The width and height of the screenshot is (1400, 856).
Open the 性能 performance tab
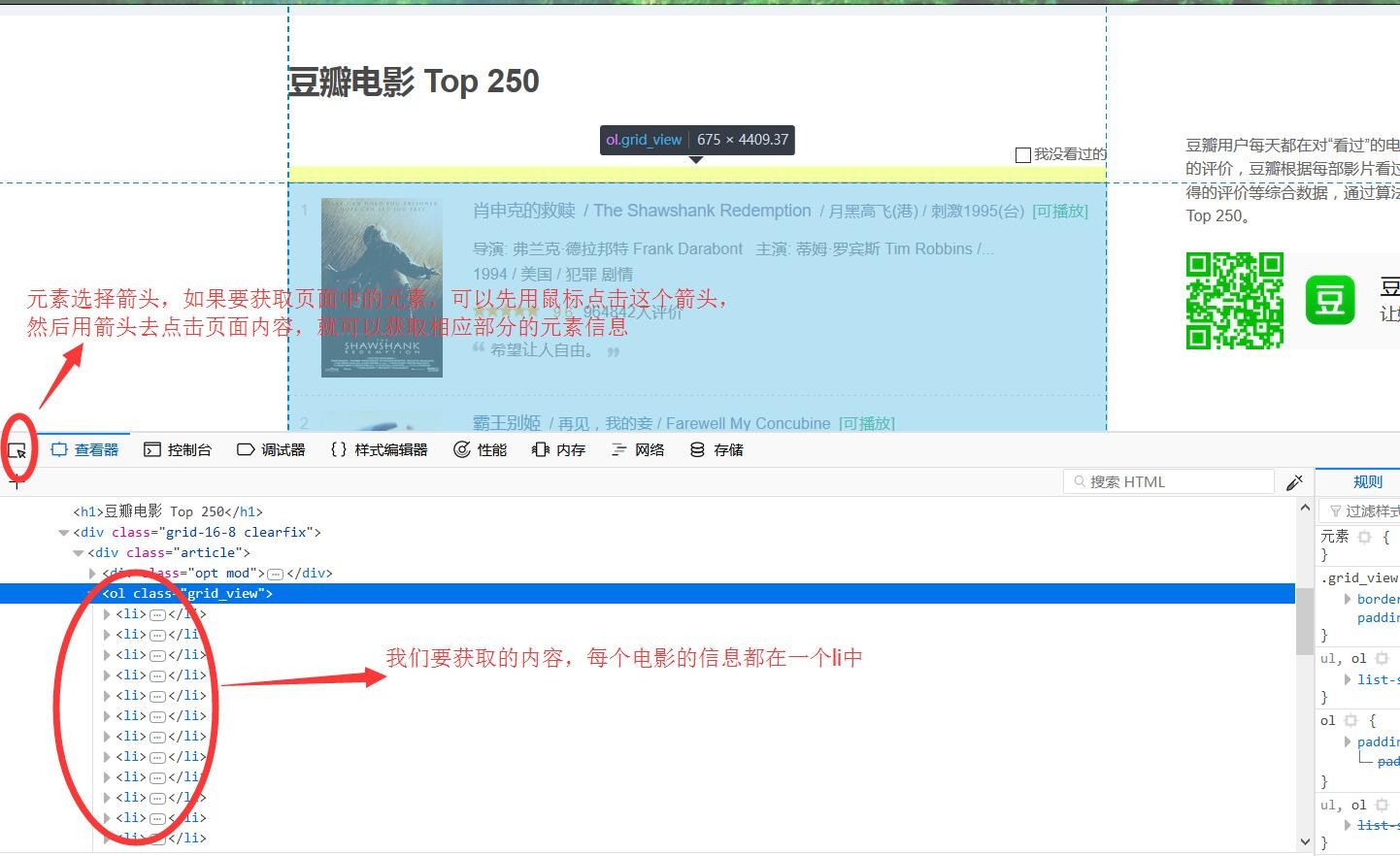(x=481, y=450)
